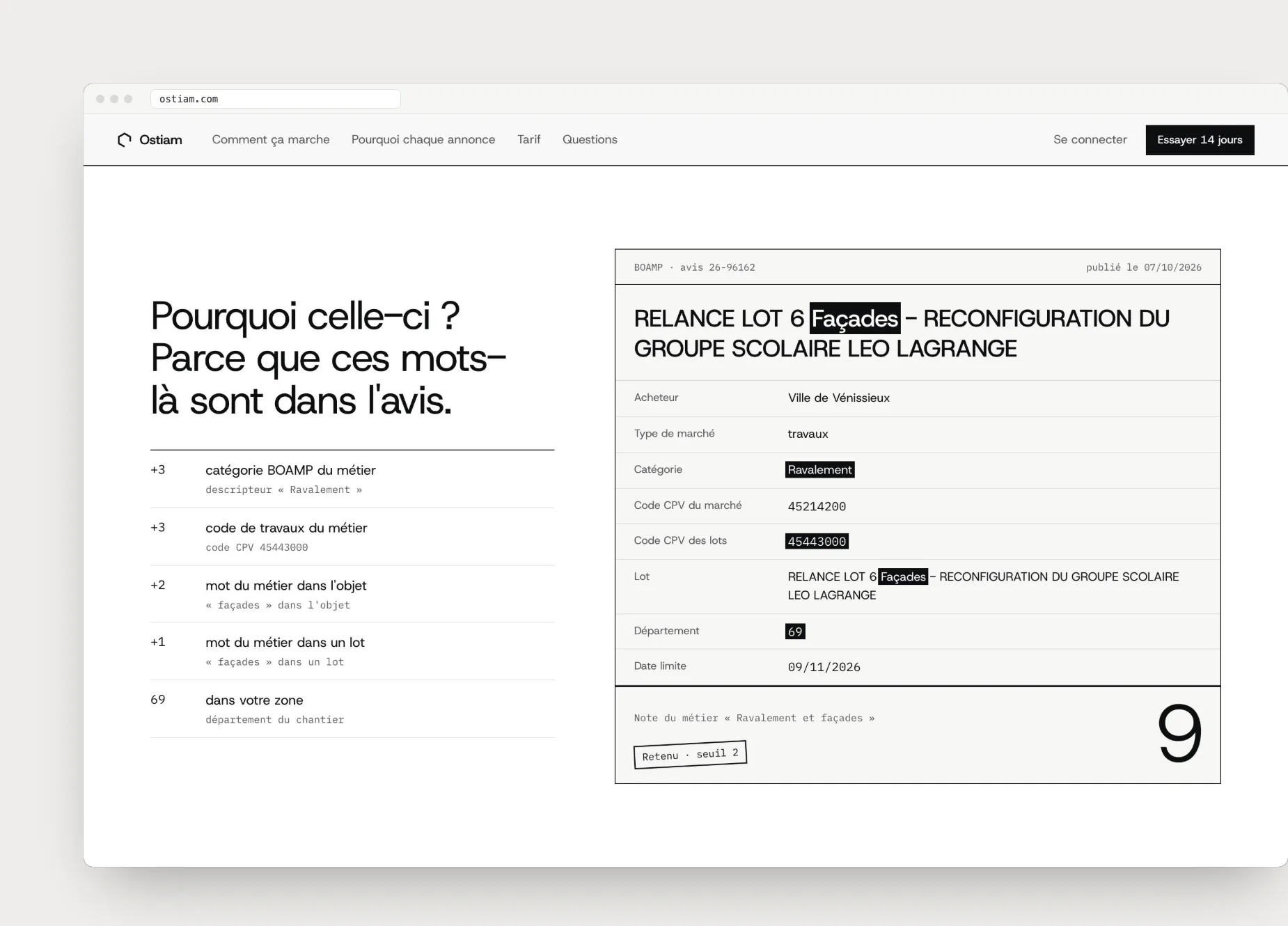Click 'dans votre zone' row
This screenshot has height=926, width=1288.
pos(352,709)
